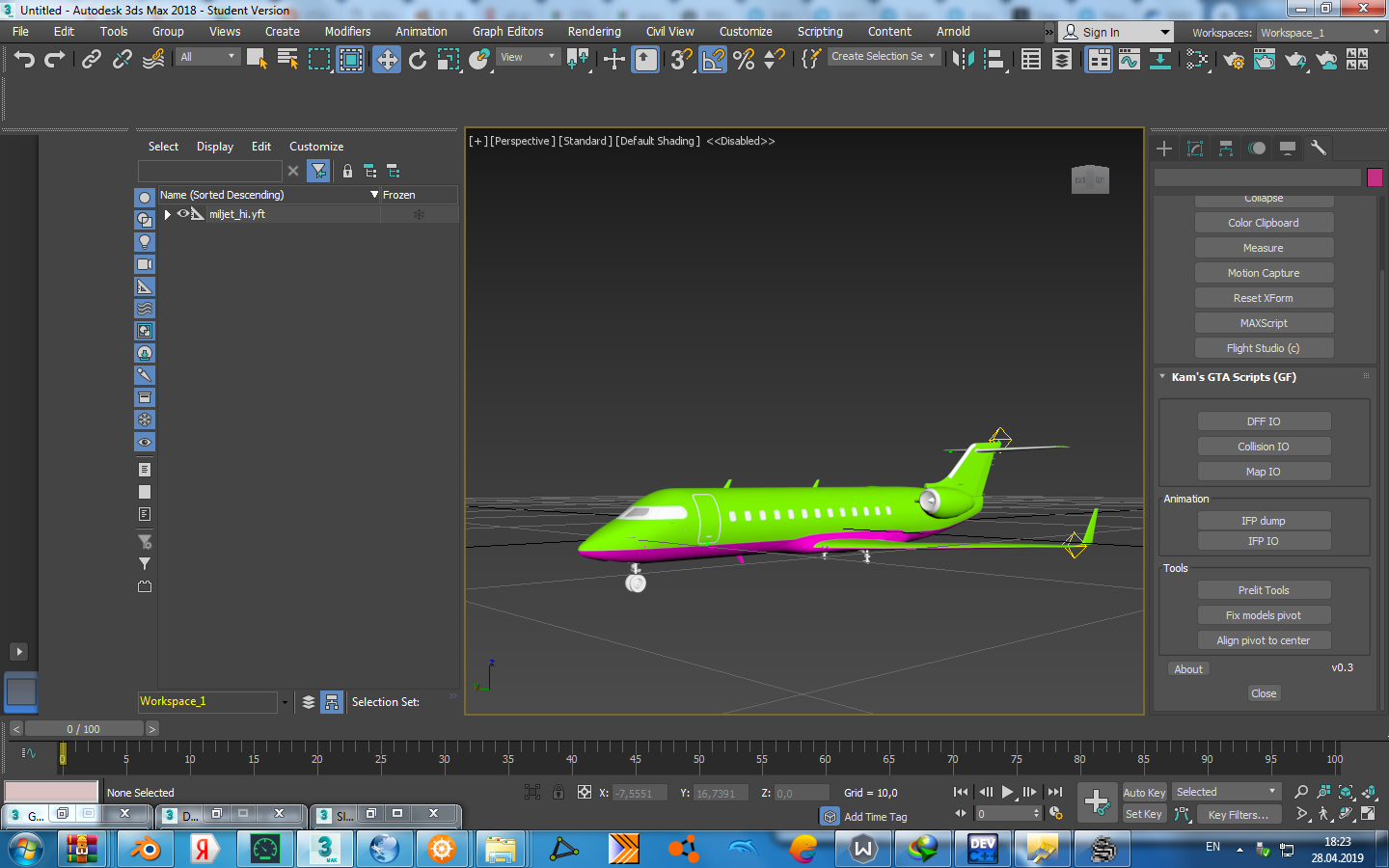
Task: Open the Rendering menu
Action: [x=594, y=32]
